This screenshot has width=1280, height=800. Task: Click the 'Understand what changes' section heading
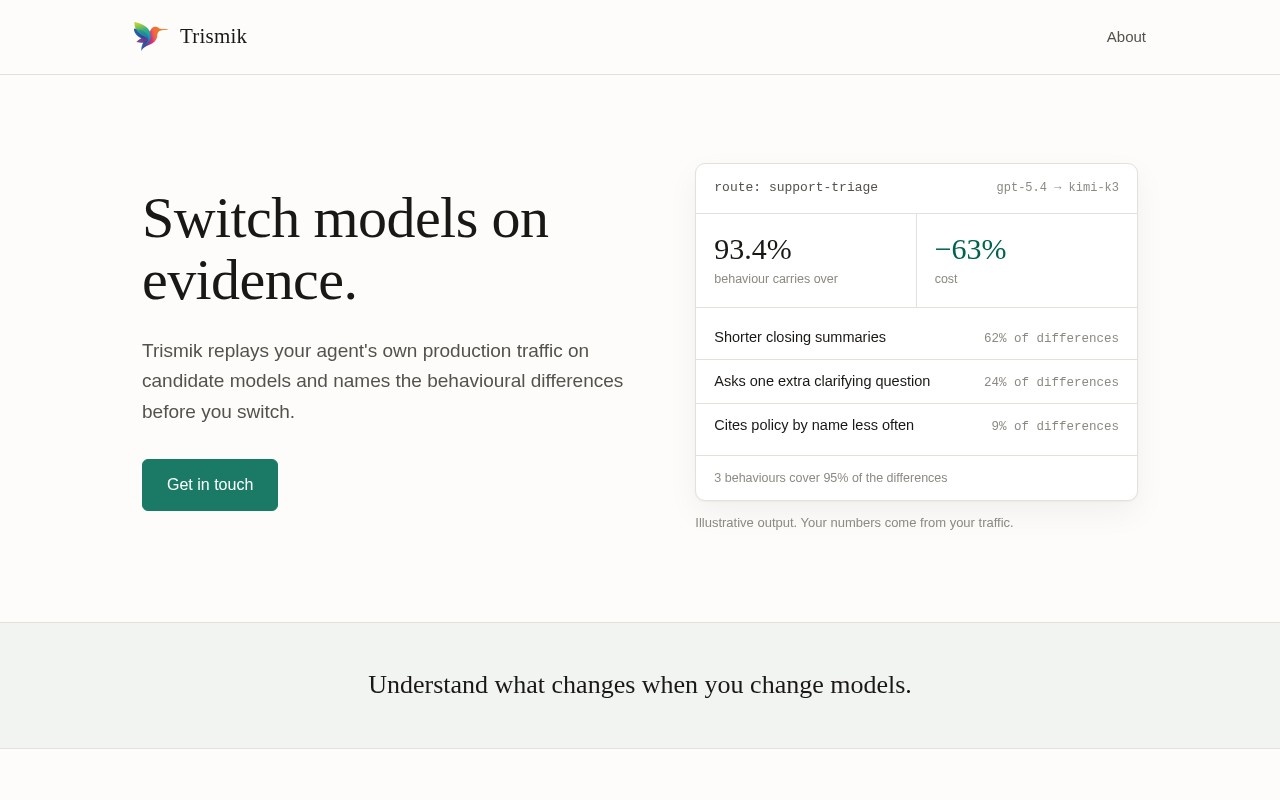[640, 685]
